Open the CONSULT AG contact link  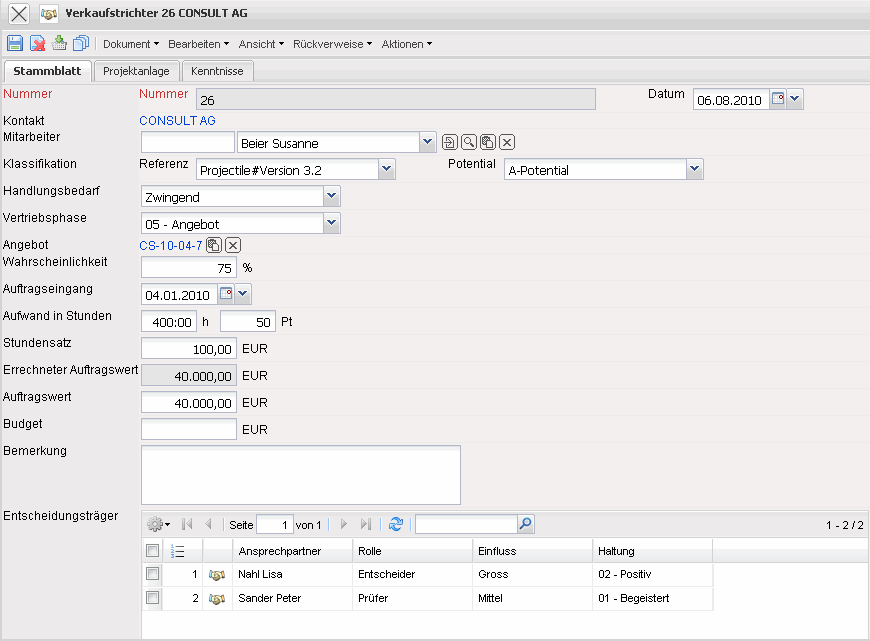coord(177,121)
